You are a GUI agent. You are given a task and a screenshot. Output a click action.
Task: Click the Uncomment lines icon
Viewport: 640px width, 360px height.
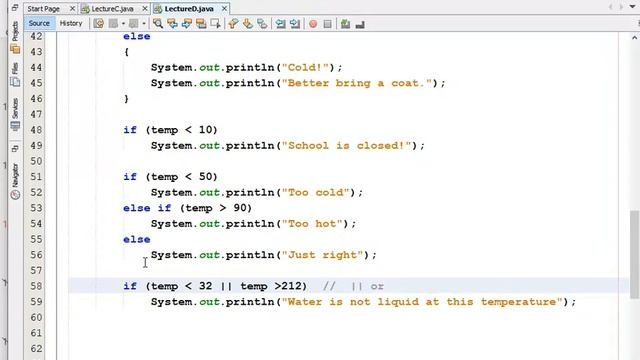coord(360,24)
